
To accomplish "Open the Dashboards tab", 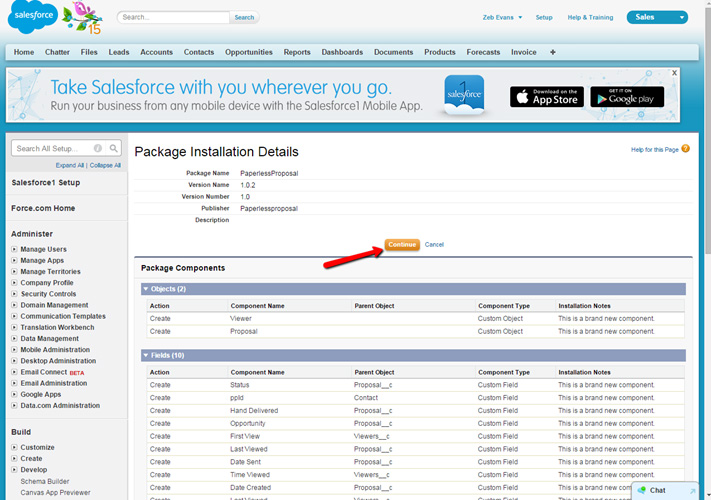I will click(342, 52).
